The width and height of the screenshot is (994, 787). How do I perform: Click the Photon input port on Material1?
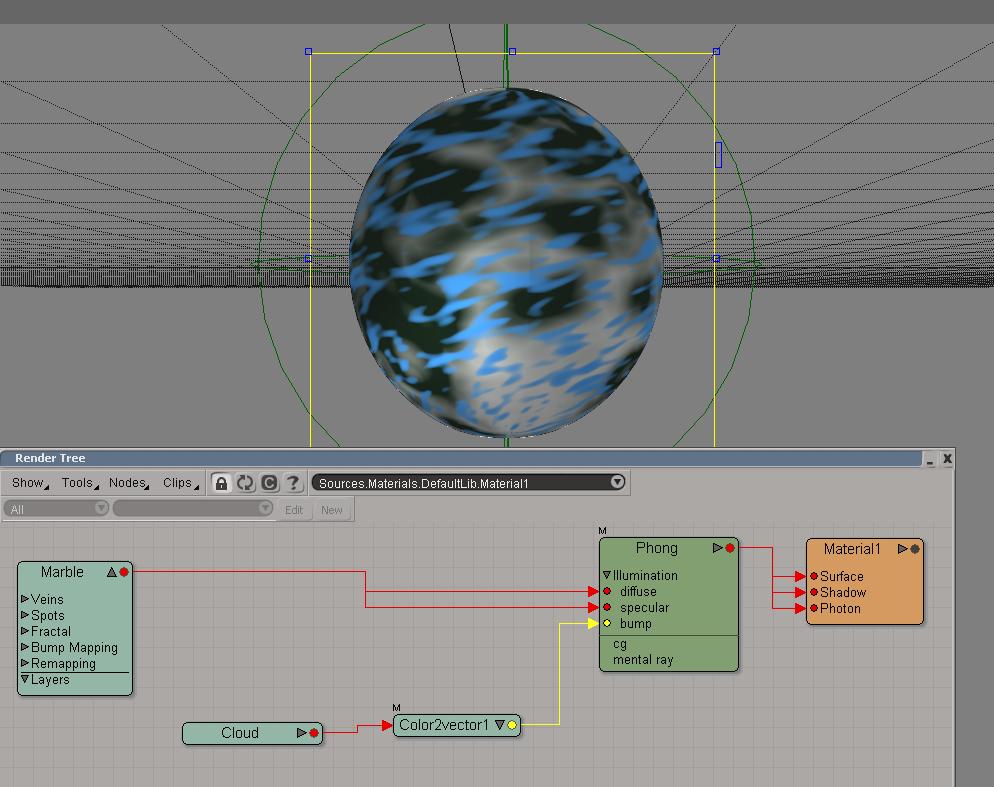click(814, 608)
